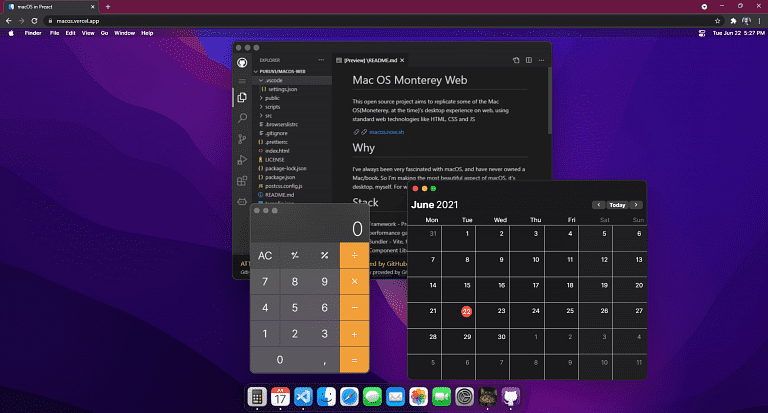Click the Show Source icon in the editor toolbar
The width and height of the screenshot is (768, 413).
tap(516, 60)
